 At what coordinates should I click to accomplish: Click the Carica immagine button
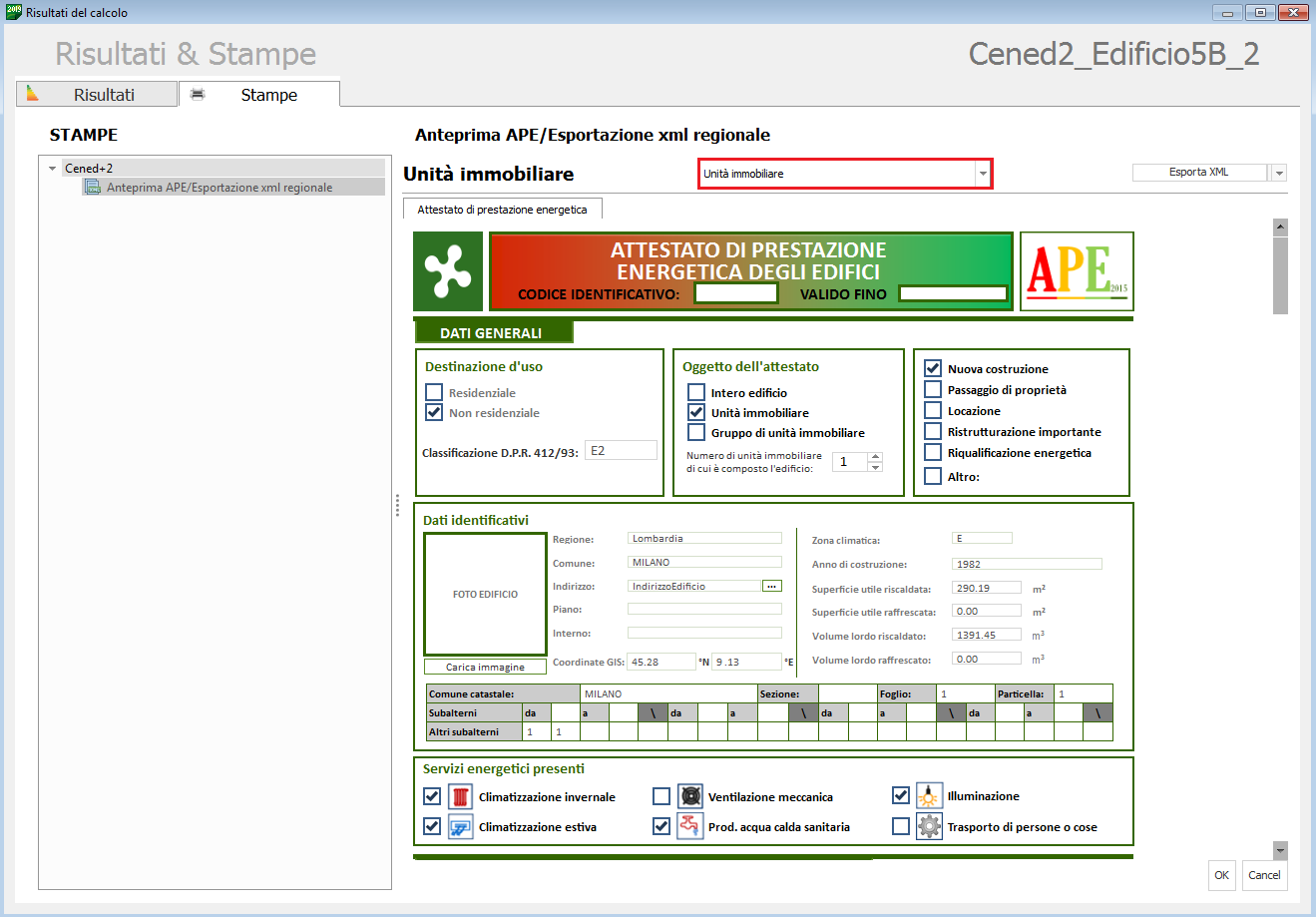coord(485,667)
